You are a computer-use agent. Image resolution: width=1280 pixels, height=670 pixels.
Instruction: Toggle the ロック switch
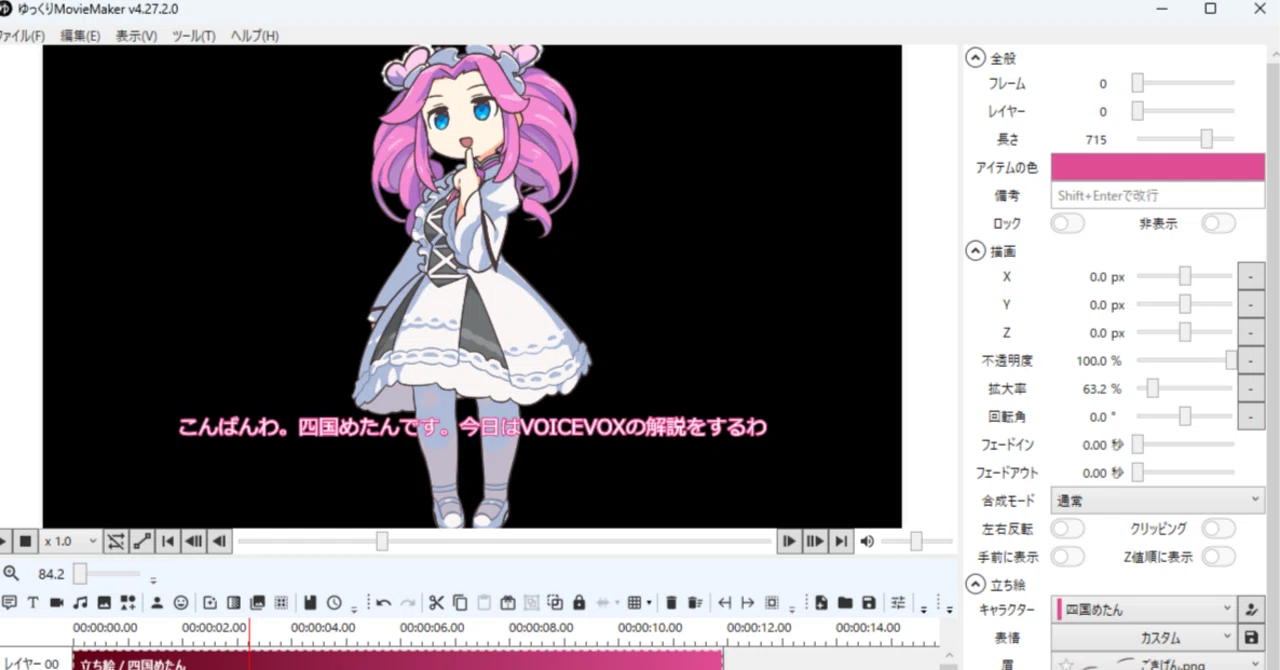coord(1067,223)
